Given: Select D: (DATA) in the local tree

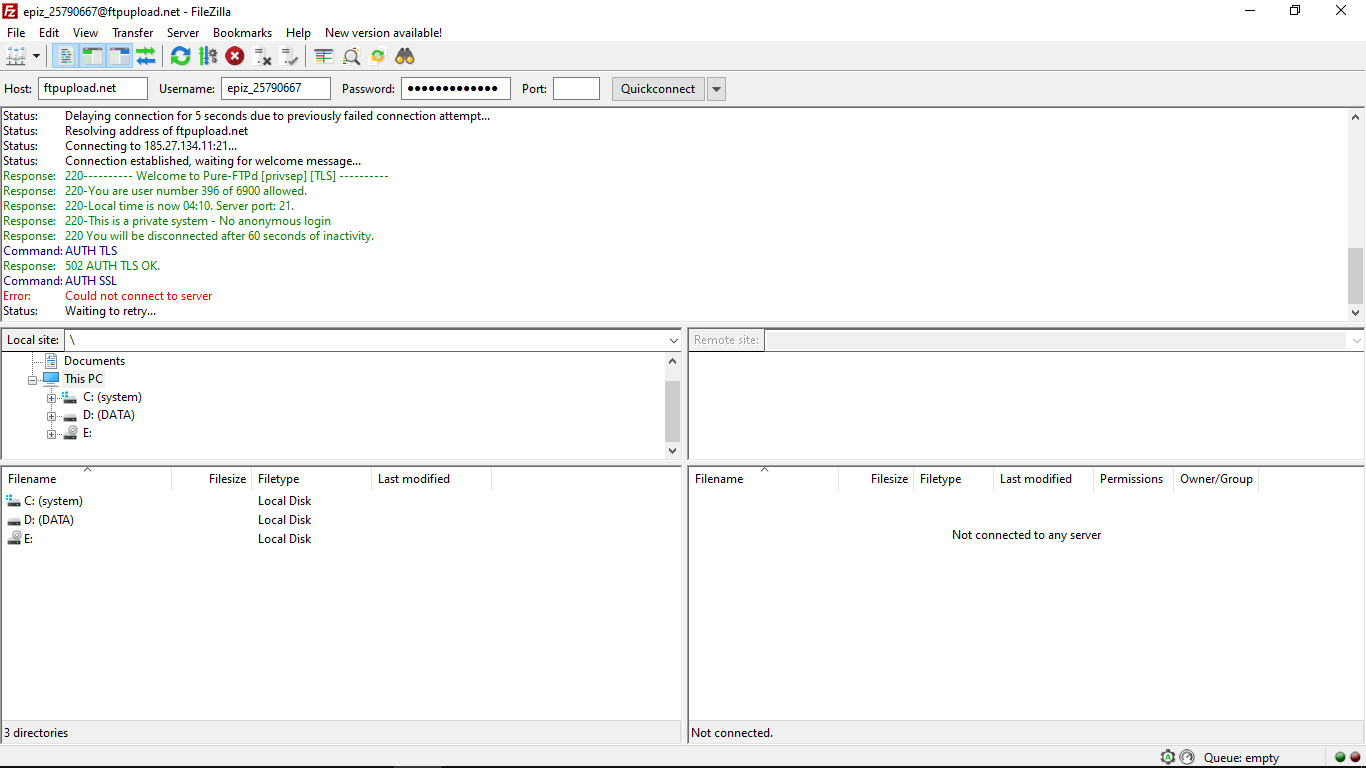Looking at the screenshot, I should coord(109,415).
